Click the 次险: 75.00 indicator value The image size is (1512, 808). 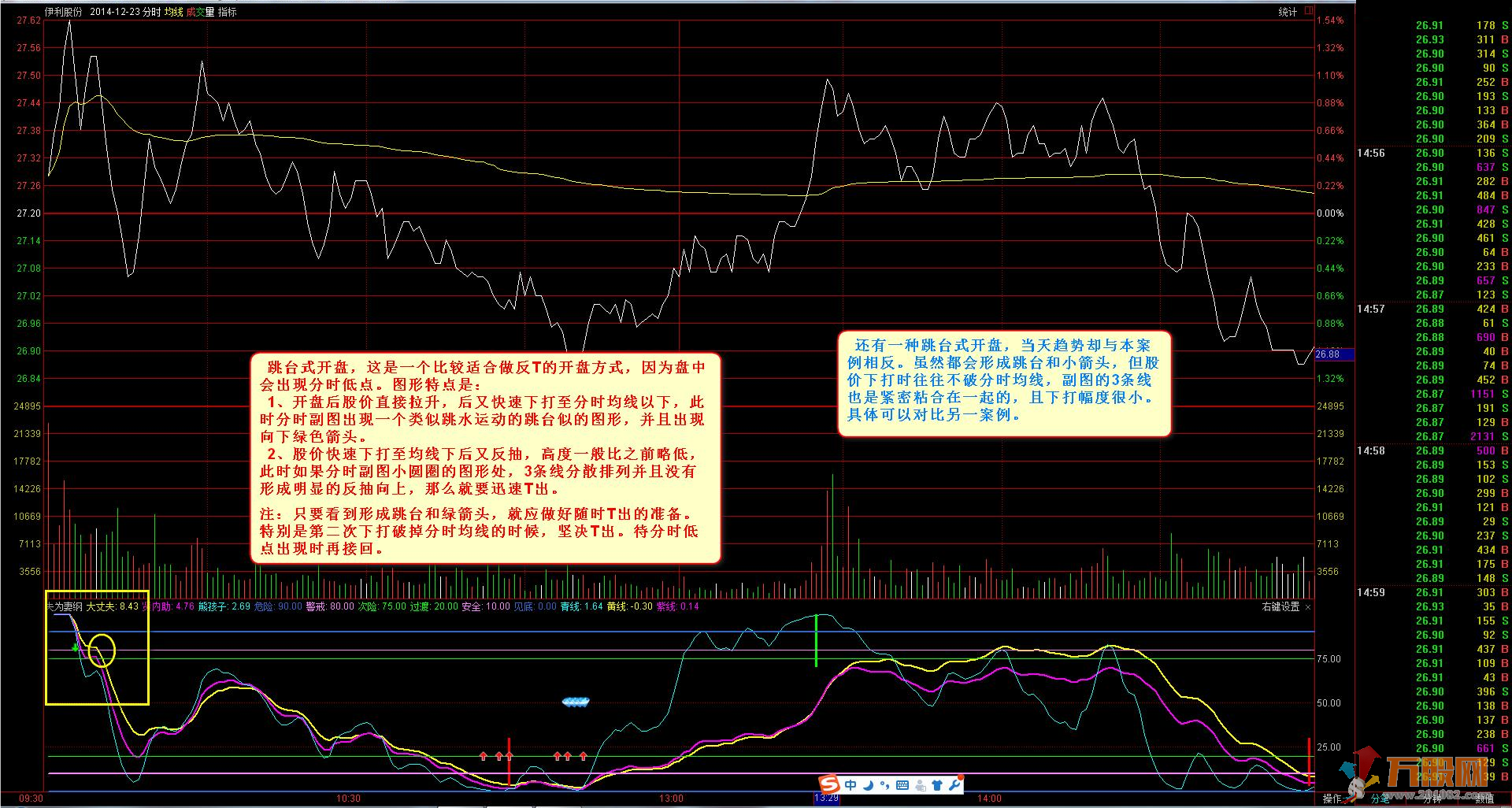pyautogui.click(x=382, y=606)
